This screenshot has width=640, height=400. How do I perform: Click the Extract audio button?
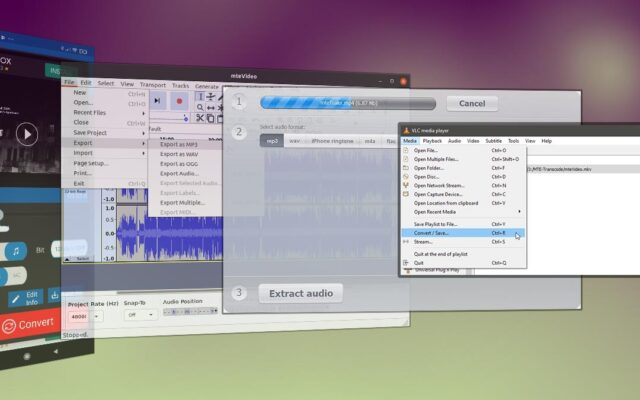click(x=301, y=293)
